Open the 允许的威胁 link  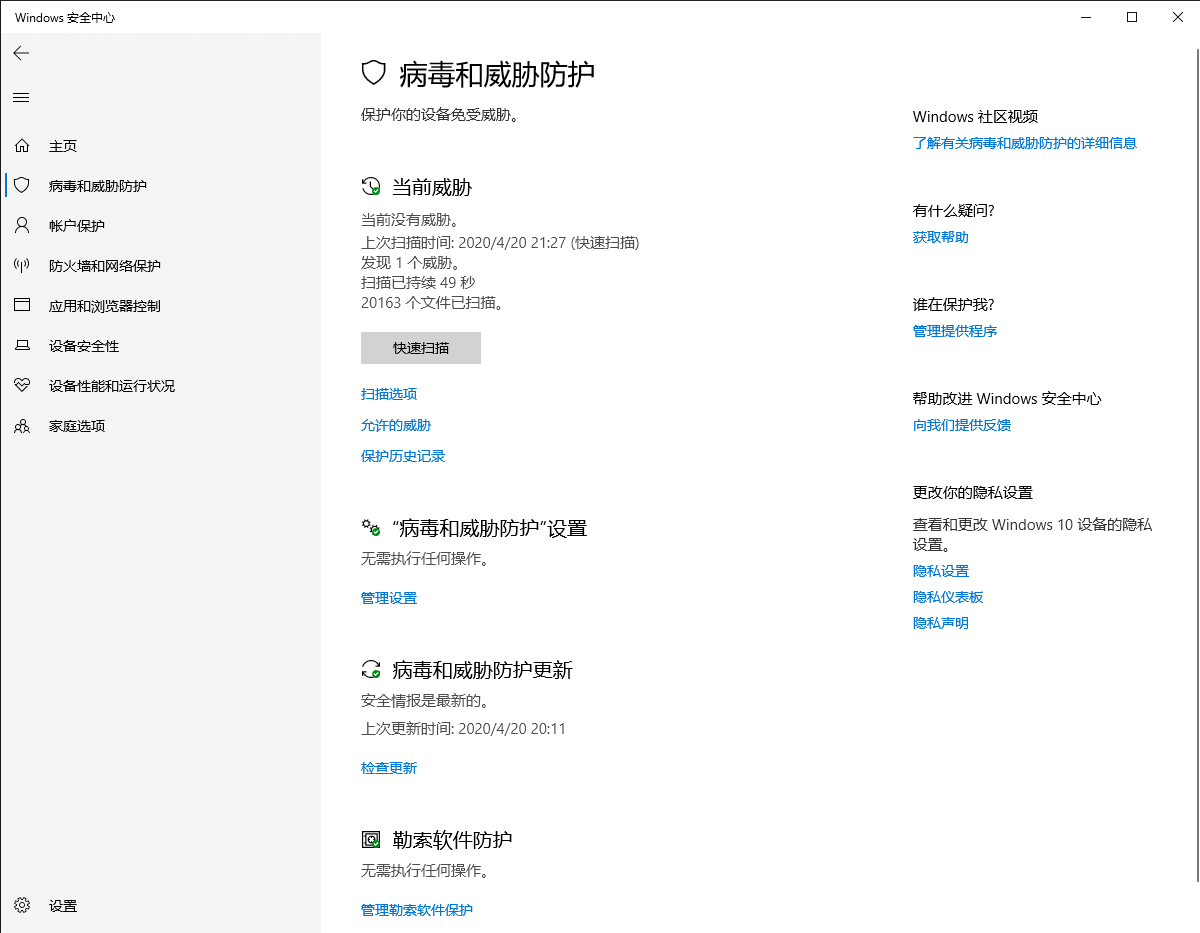pyautogui.click(x=396, y=425)
